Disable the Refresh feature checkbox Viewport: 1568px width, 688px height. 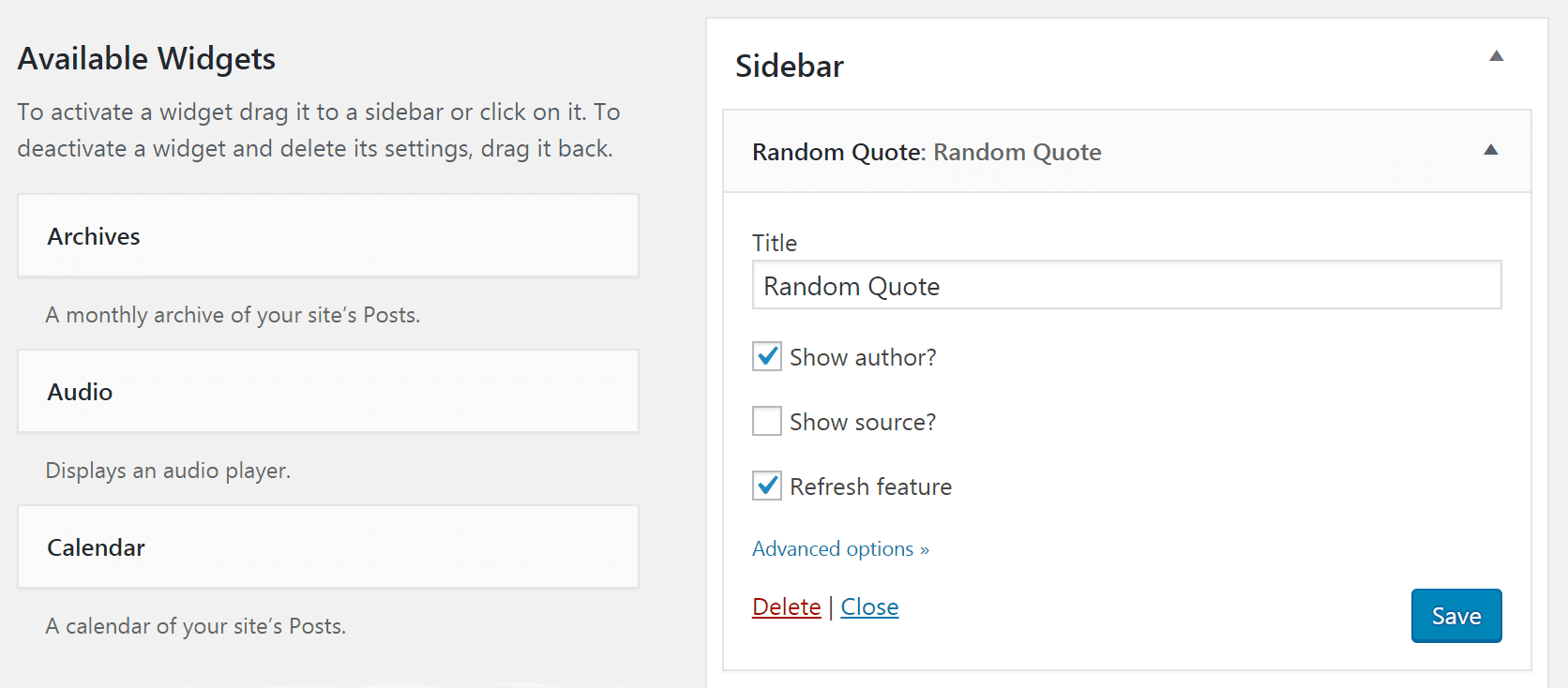[x=767, y=486]
